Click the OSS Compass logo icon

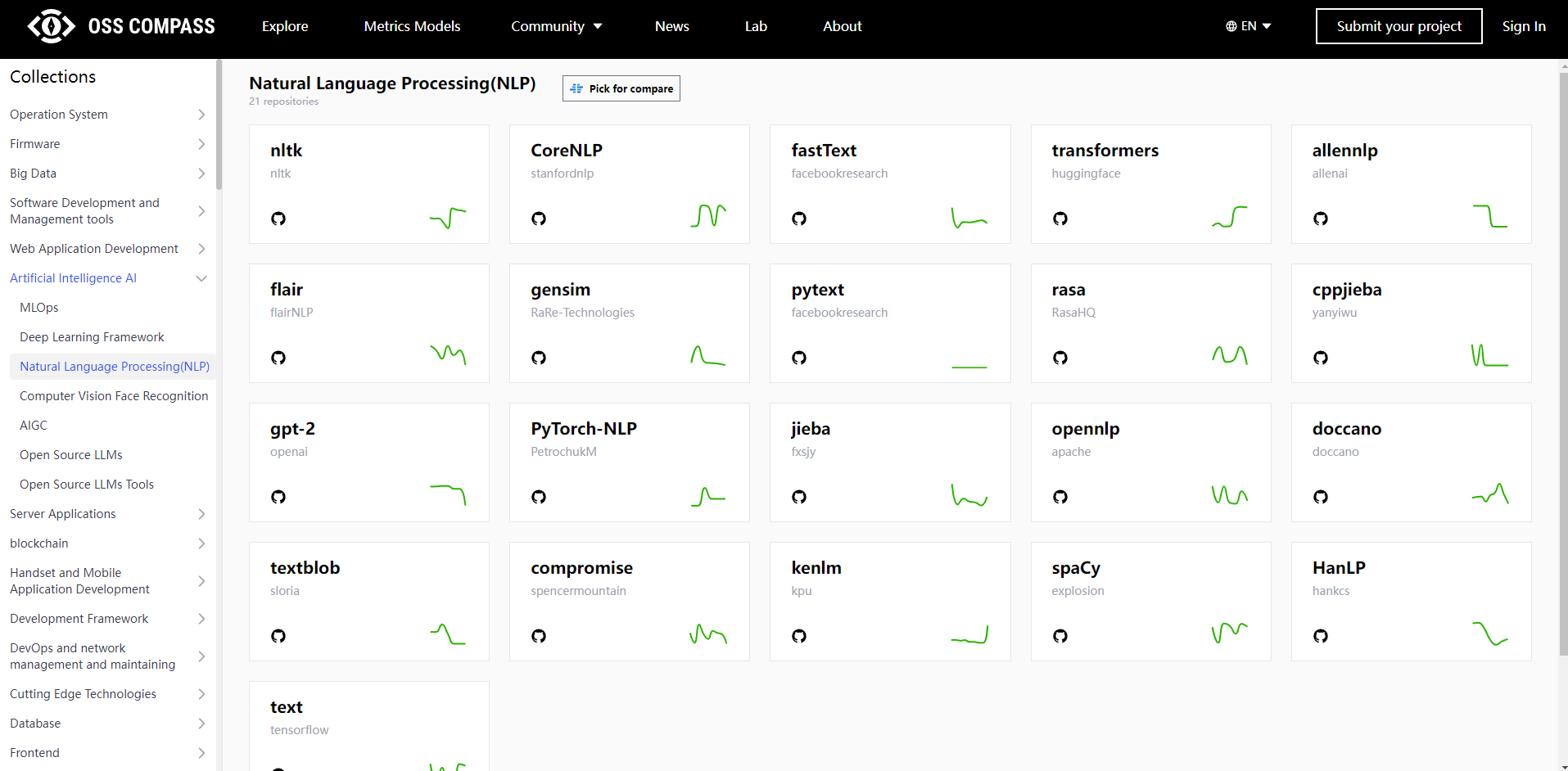point(51,26)
